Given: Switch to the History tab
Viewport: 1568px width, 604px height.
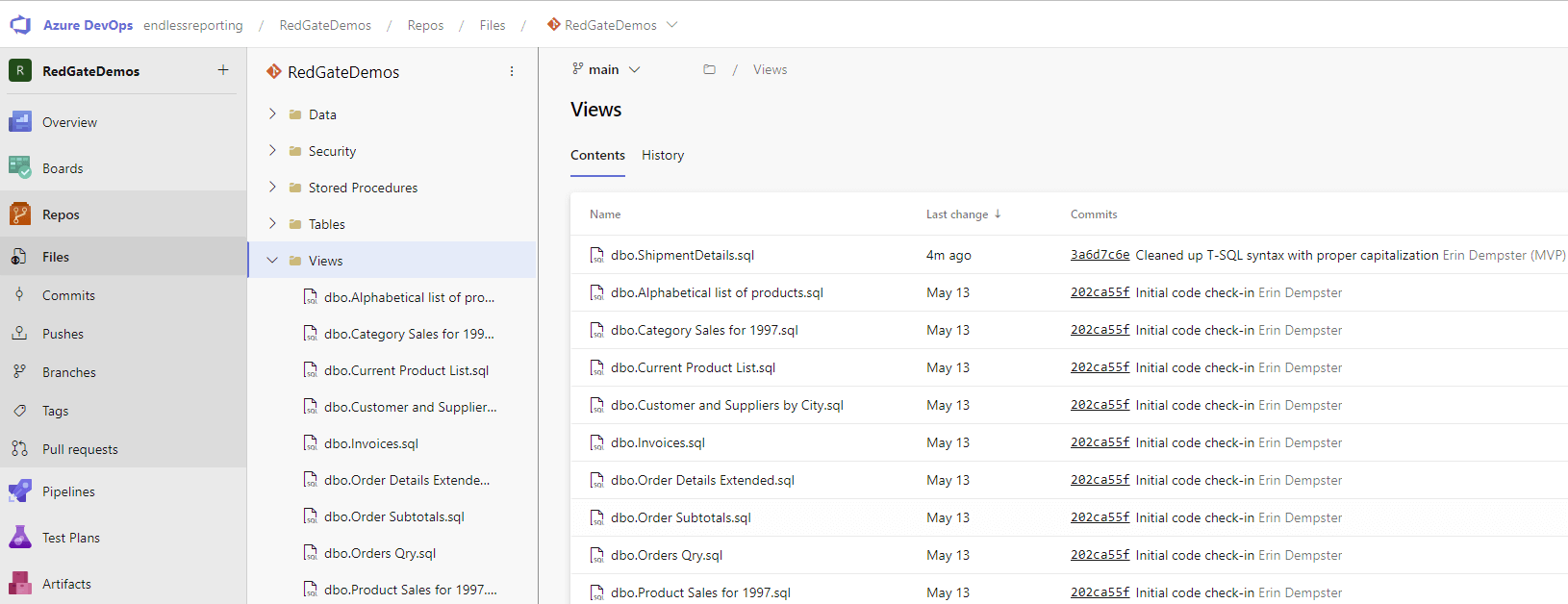Looking at the screenshot, I should pos(663,156).
